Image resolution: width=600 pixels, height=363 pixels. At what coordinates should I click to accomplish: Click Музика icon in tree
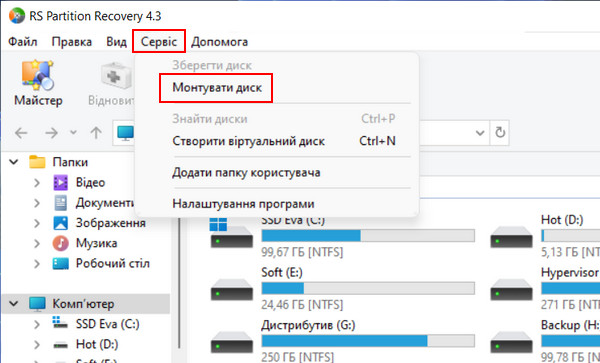click(x=60, y=243)
